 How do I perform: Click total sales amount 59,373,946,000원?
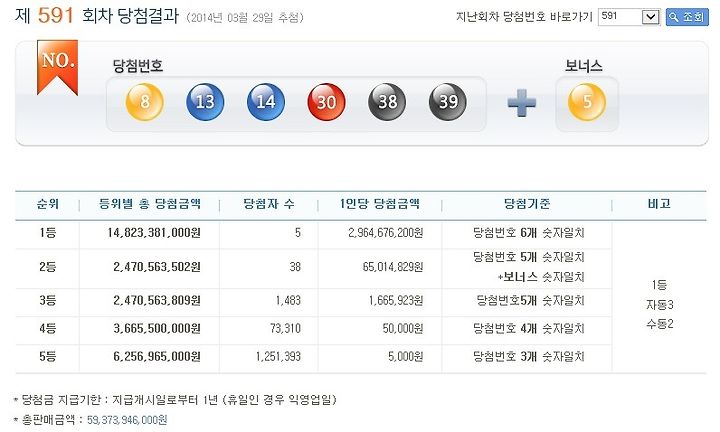point(127,420)
